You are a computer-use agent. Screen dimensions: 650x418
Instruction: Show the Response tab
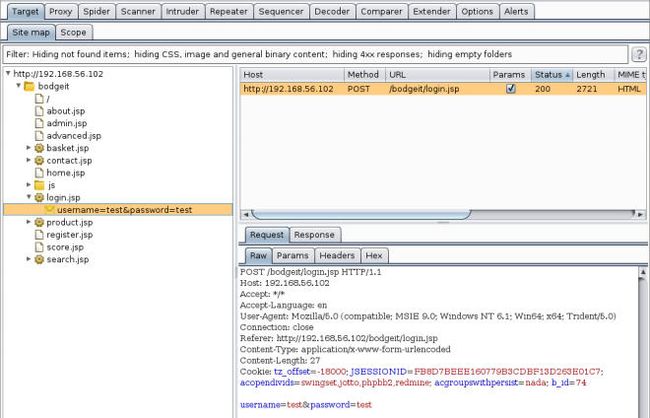(x=314, y=235)
